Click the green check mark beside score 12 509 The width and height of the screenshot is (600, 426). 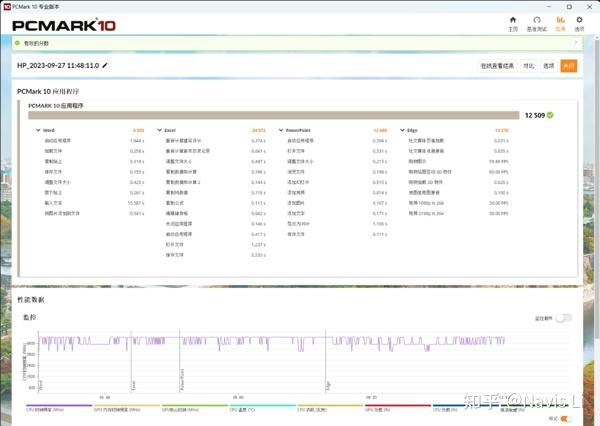[x=550, y=115]
